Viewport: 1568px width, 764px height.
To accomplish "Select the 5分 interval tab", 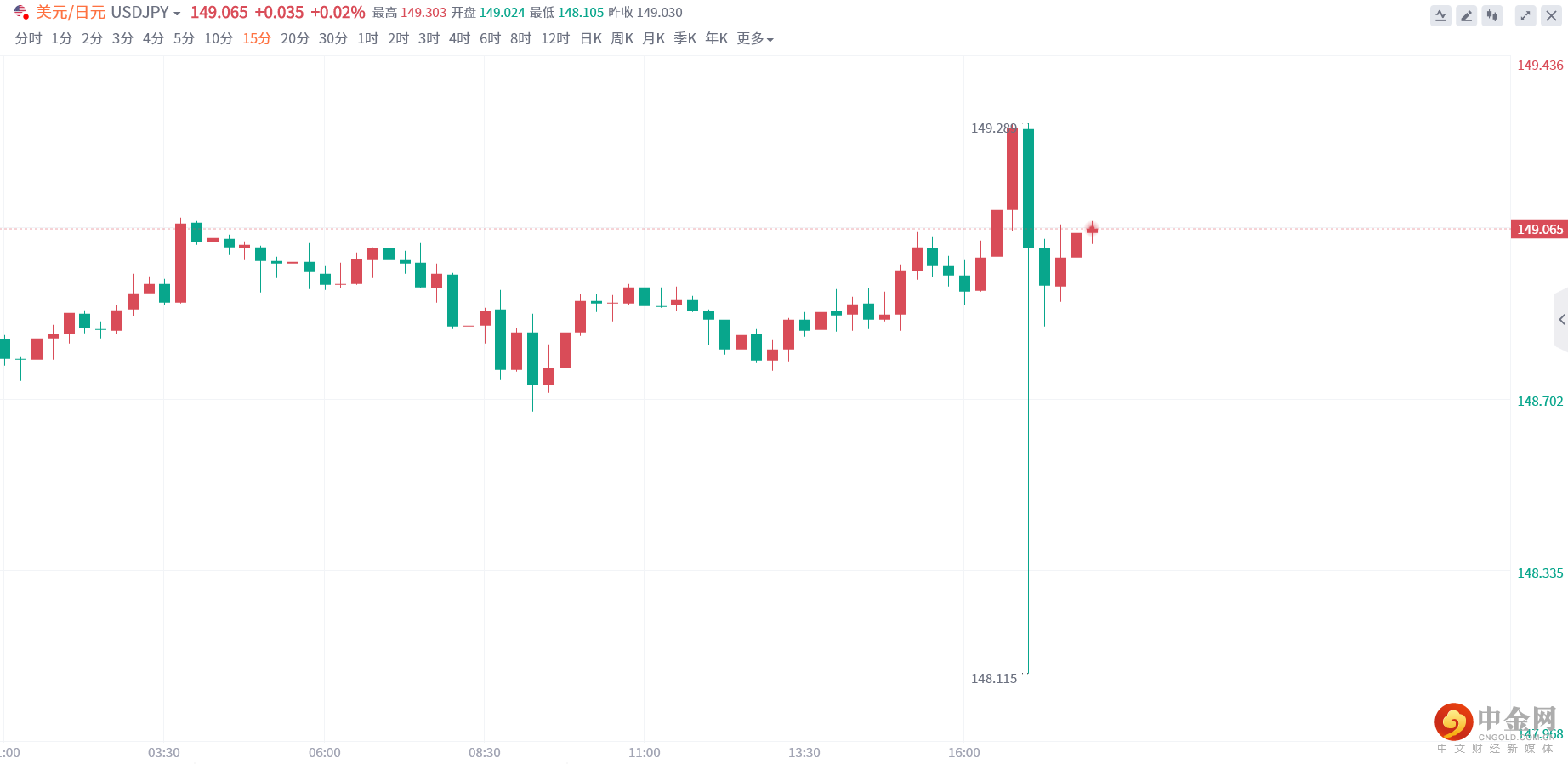I will click(184, 39).
